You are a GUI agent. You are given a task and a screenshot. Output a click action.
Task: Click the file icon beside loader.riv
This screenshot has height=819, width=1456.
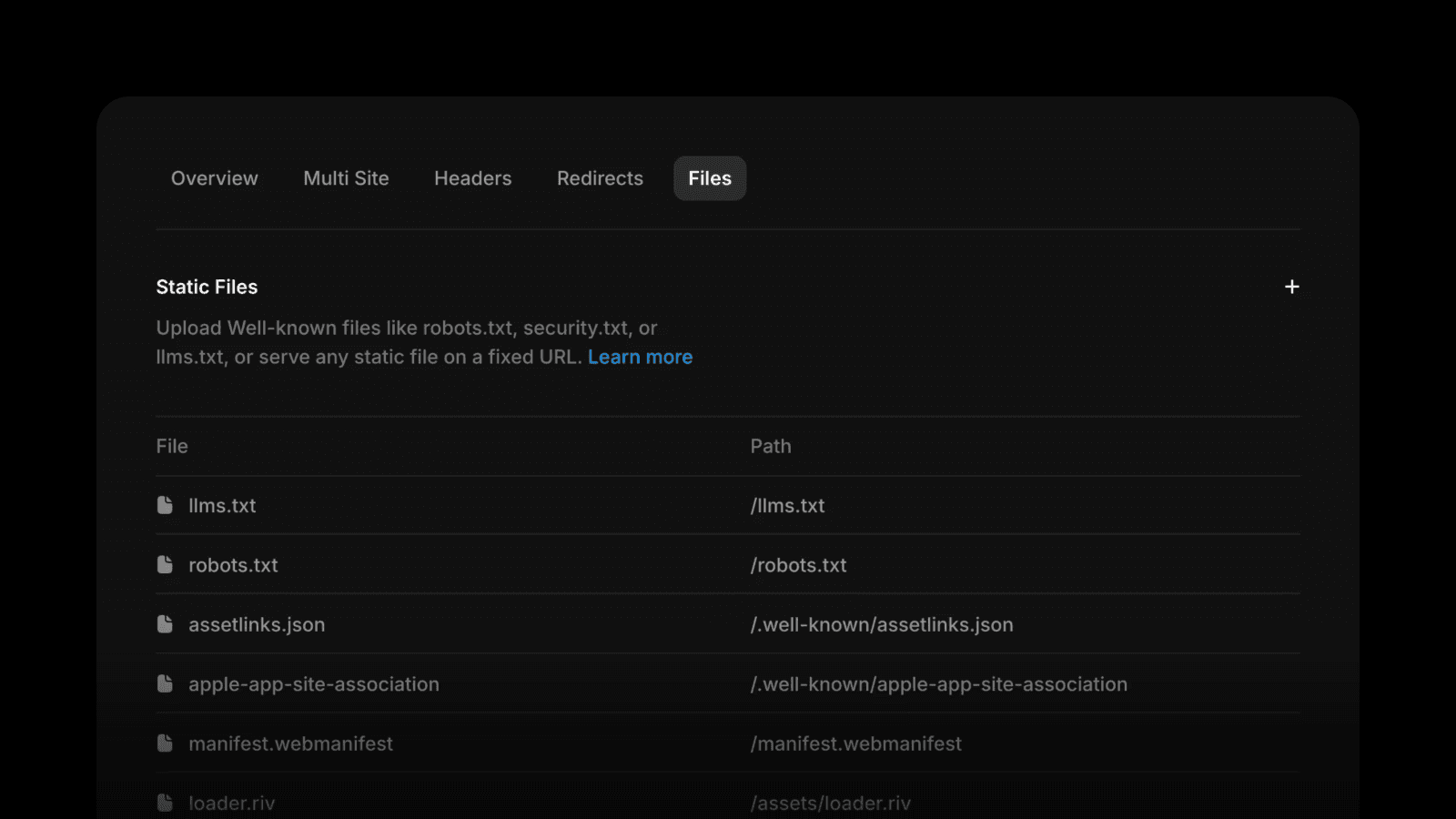[165, 803]
